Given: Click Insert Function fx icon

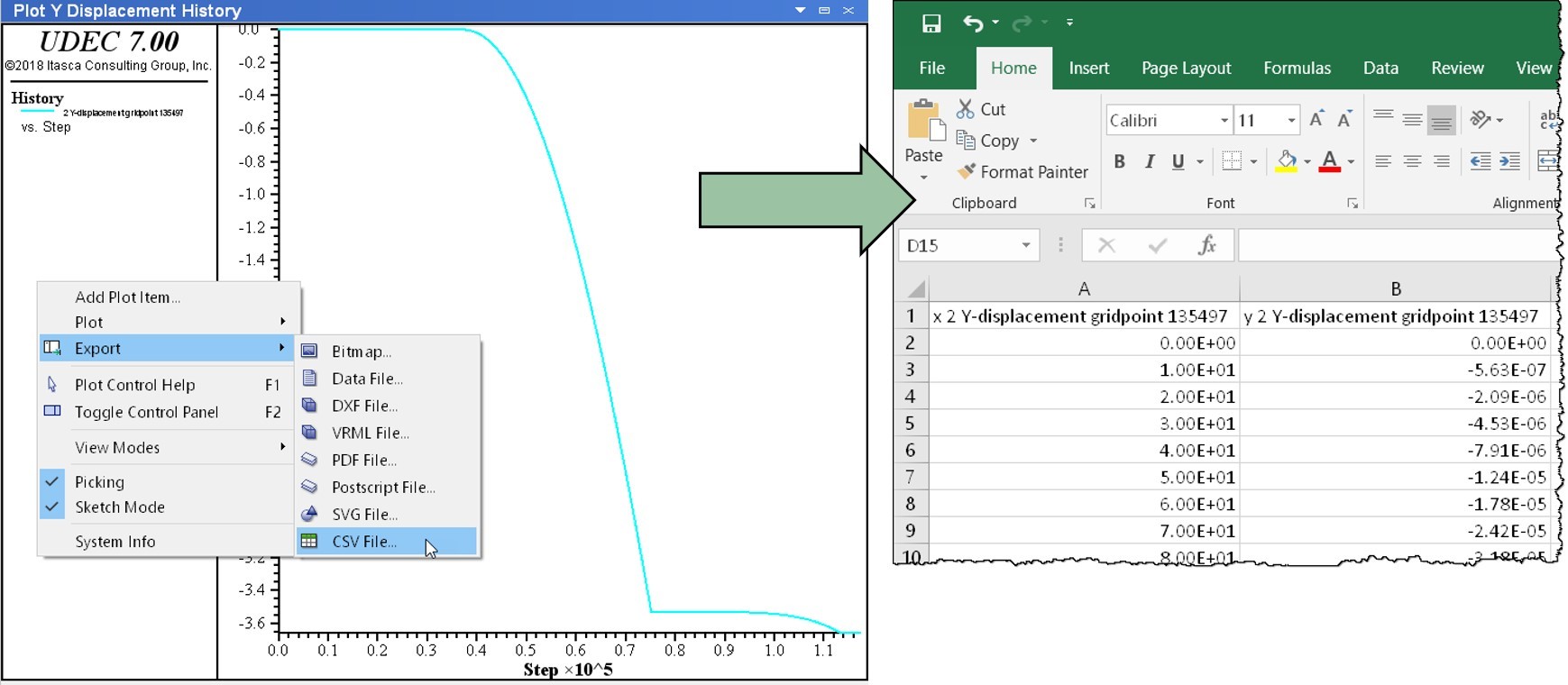Looking at the screenshot, I should click(1206, 244).
